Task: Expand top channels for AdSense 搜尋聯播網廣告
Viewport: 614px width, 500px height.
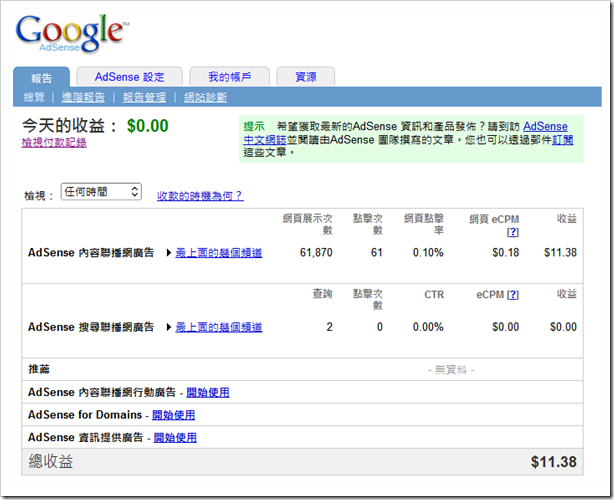Action: click(x=219, y=327)
